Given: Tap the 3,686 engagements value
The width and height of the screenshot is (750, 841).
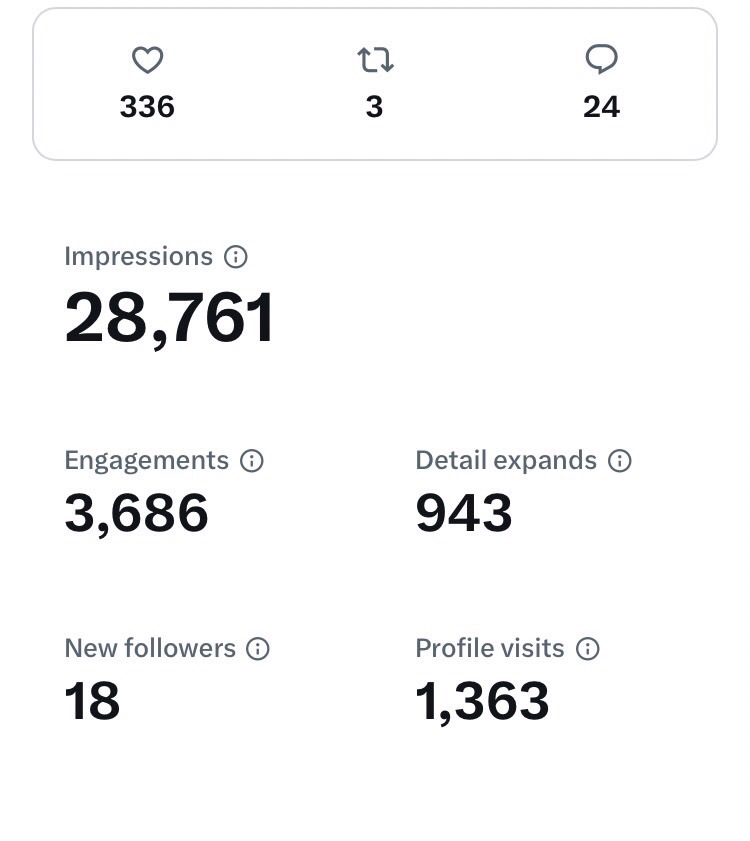Looking at the screenshot, I should click(136, 513).
